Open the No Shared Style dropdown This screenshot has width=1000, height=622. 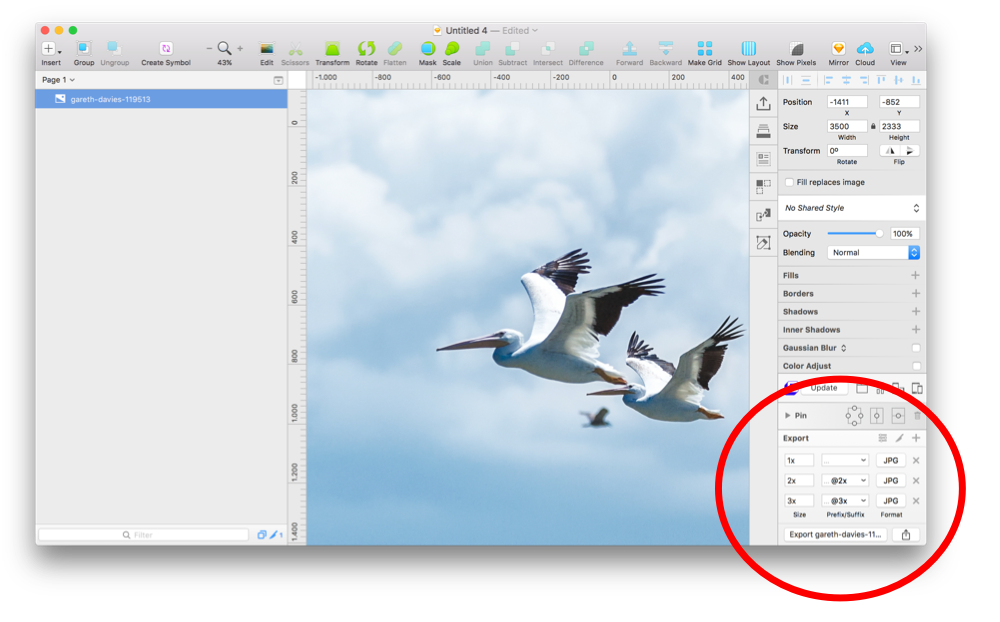point(851,208)
